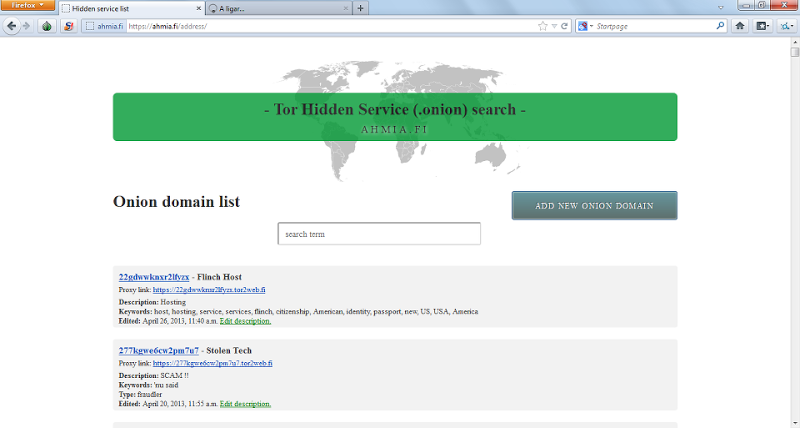Click the Stolen Tech title text

point(229,350)
